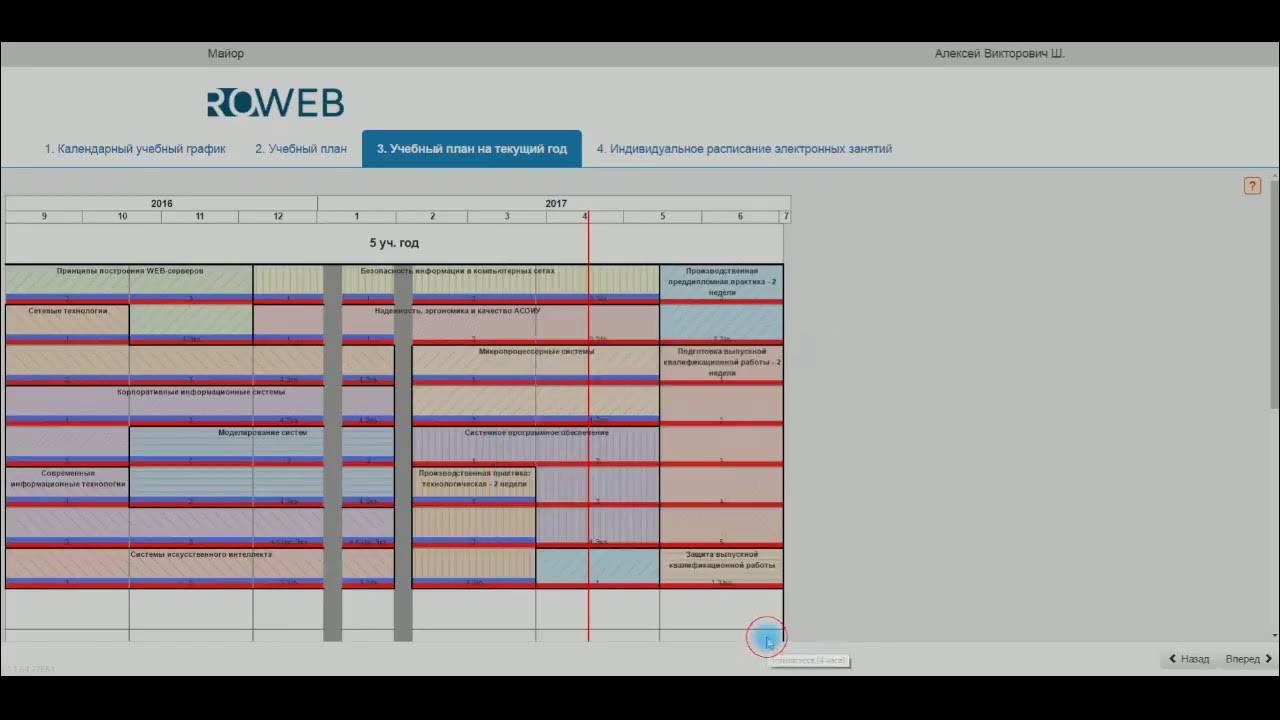Click scrollbar down arrow at bottom right
This screenshot has height=720, width=1280.
coord(1275,635)
